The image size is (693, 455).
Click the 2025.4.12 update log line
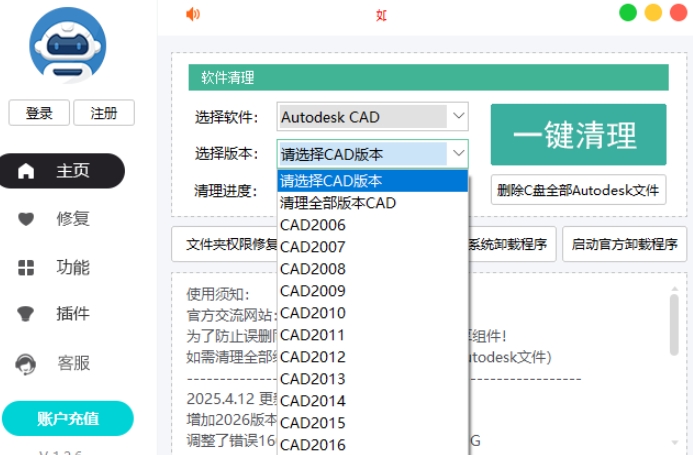pos(232,399)
